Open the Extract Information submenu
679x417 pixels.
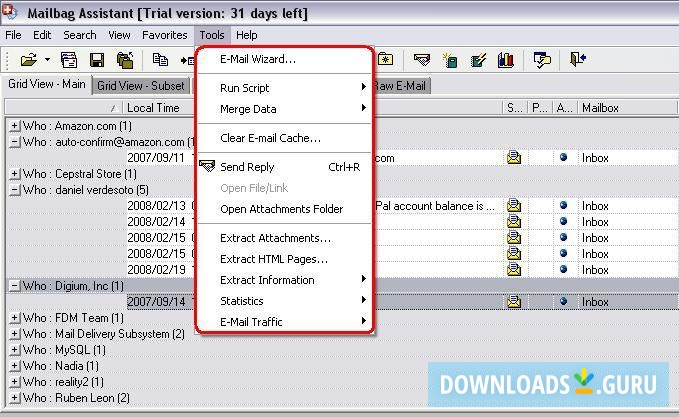click(x=285, y=280)
